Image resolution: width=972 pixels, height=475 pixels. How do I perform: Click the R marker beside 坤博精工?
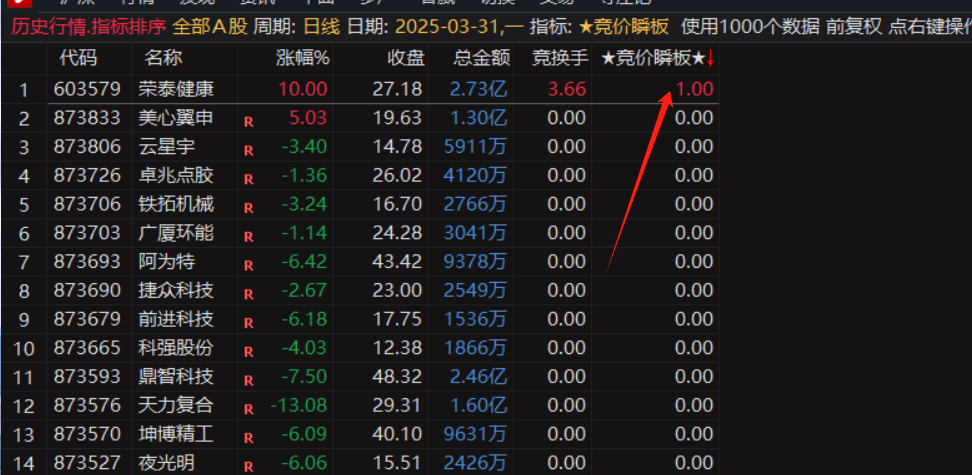(x=249, y=438)
